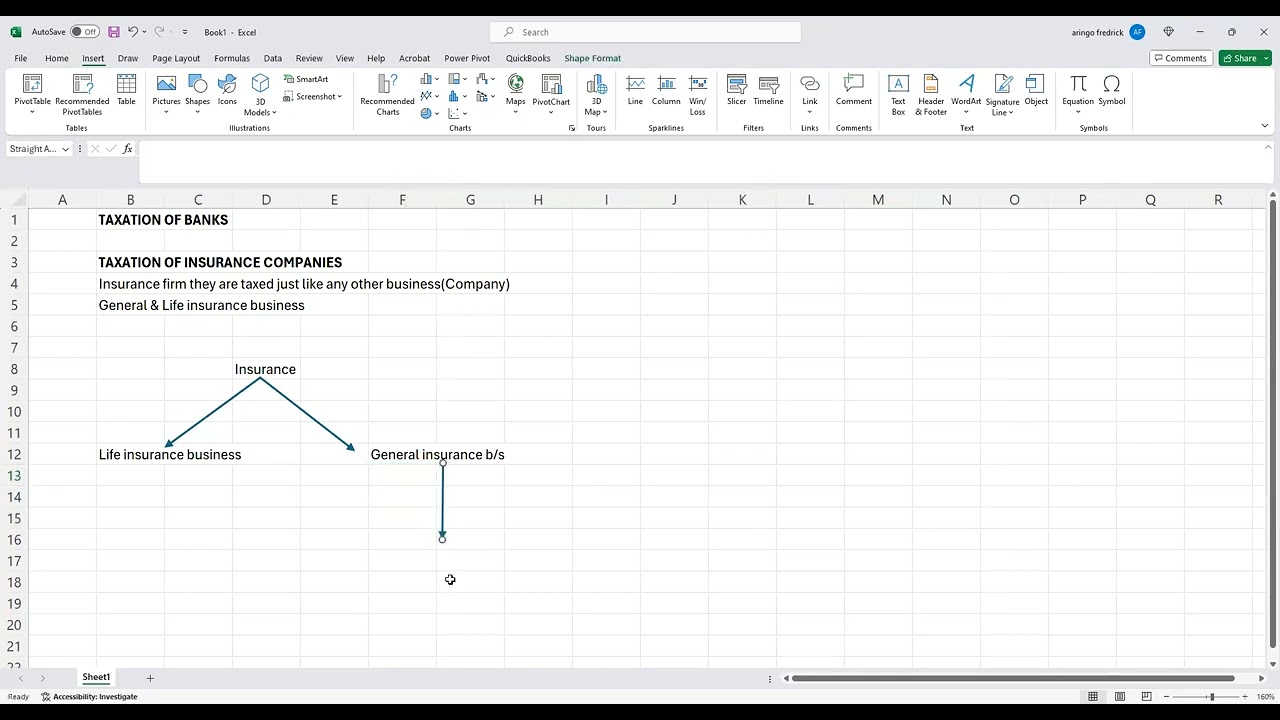Screen dimensions: 1280x720
Task: Switch to Page Layout view
Action: (1120, 697)
